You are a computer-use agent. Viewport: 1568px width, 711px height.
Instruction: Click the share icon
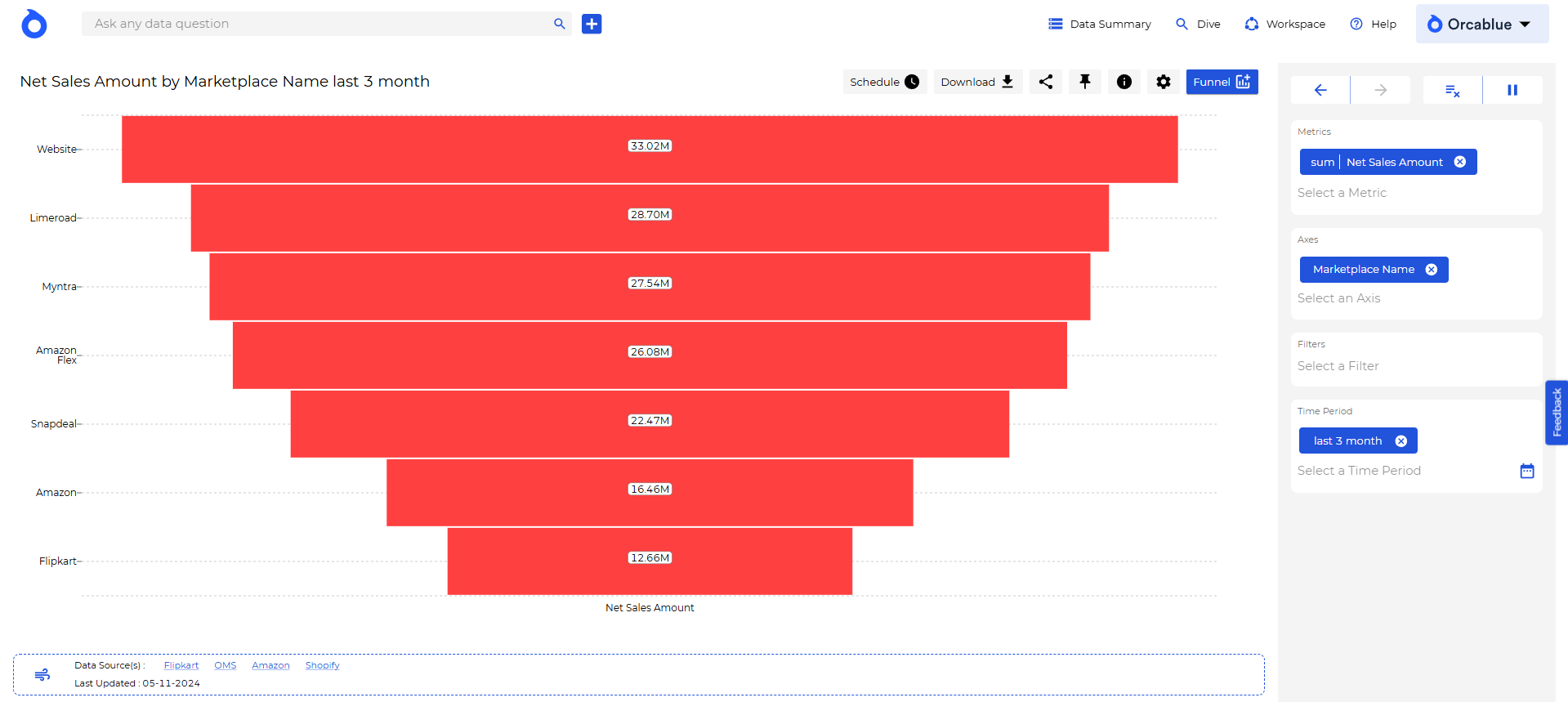[x=1046, y=82]
